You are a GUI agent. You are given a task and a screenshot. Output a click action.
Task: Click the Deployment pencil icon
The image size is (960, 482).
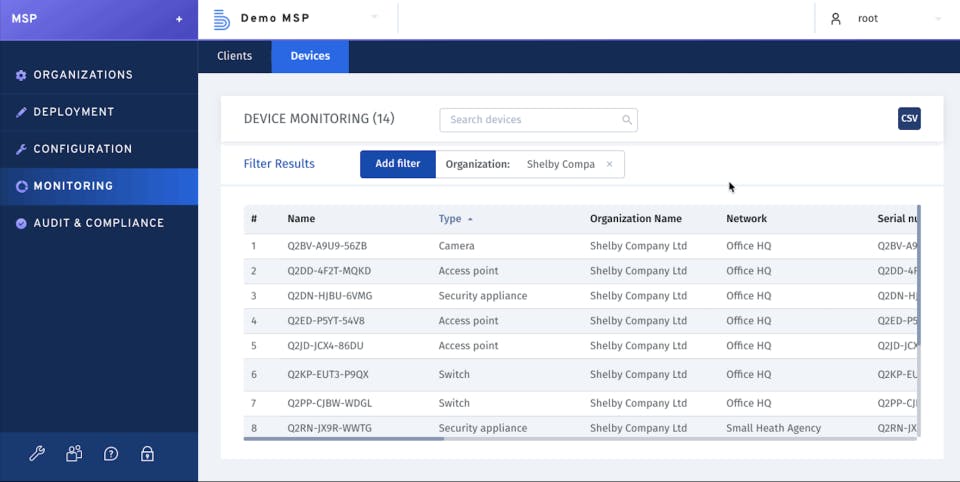click(21, 112)
